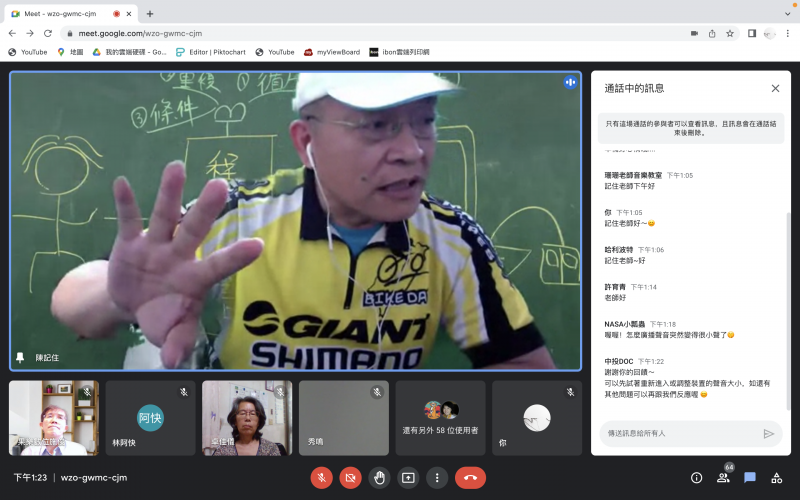Close the in-call messages panel
Screen dimensions: 800x500
click(775, 88)
